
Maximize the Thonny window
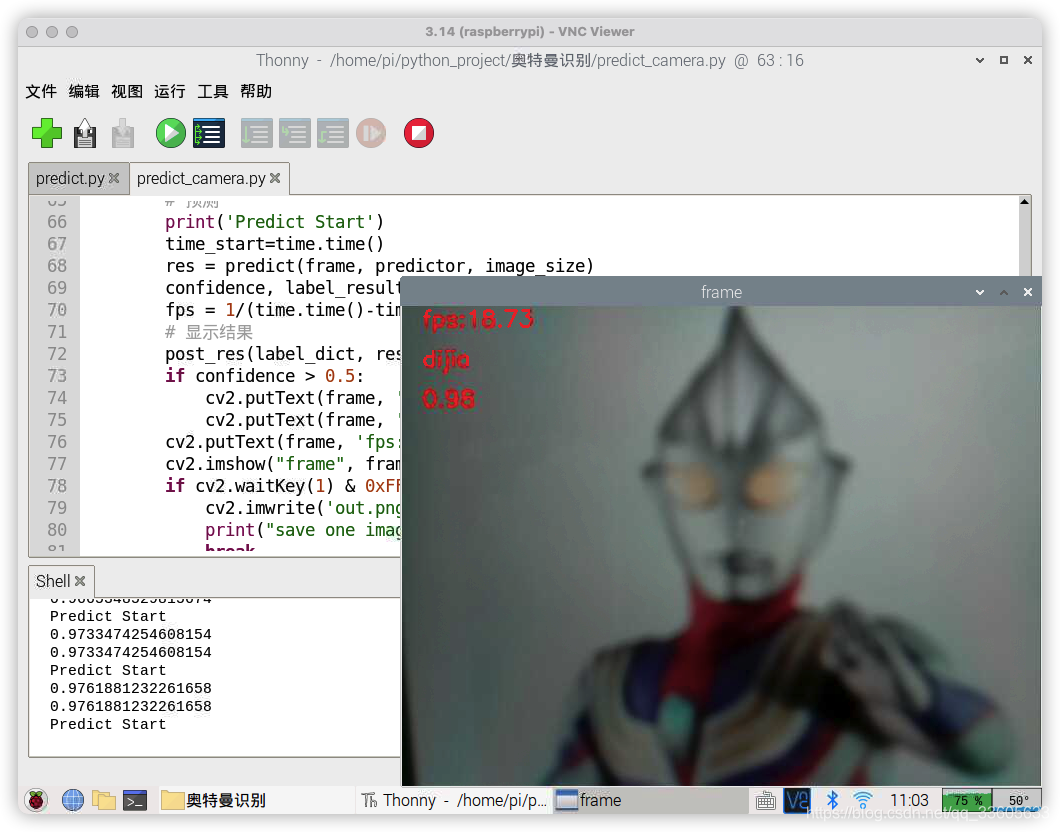tap(1004, 60)
